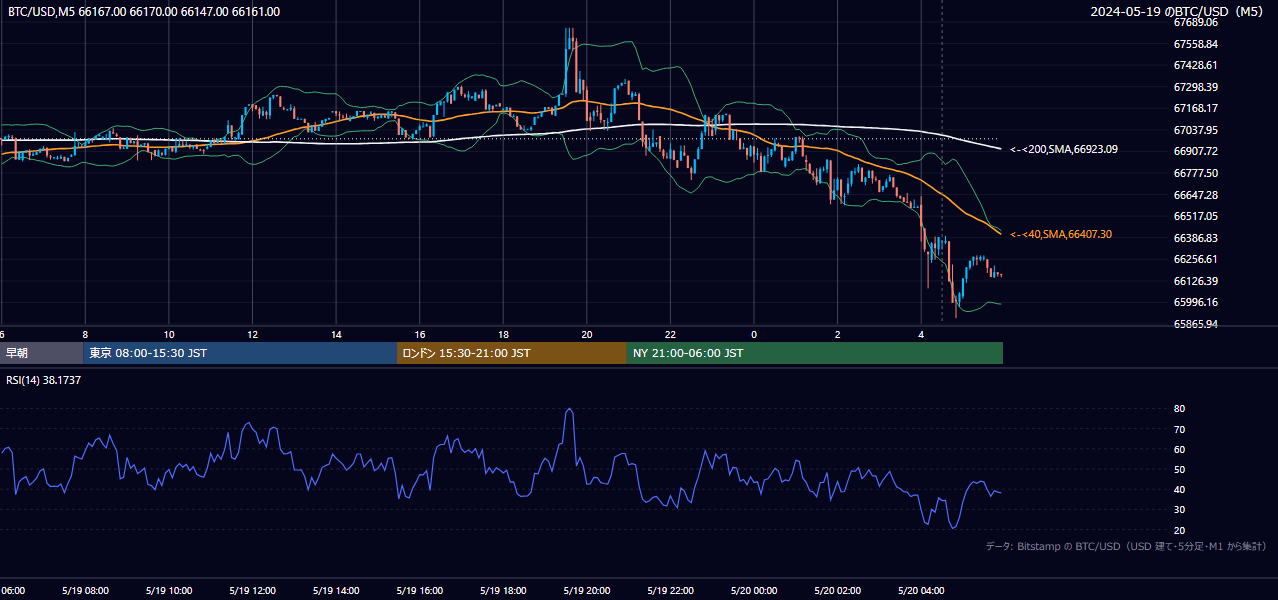Click price axis value 66386.83
The image size is (1278, 600).
[x=1195, y=238]
